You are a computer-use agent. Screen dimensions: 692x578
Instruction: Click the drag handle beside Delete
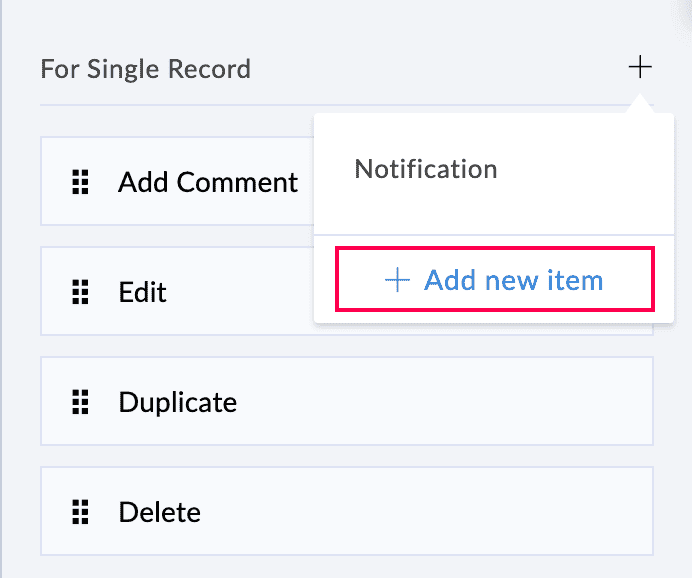(80, 512)
